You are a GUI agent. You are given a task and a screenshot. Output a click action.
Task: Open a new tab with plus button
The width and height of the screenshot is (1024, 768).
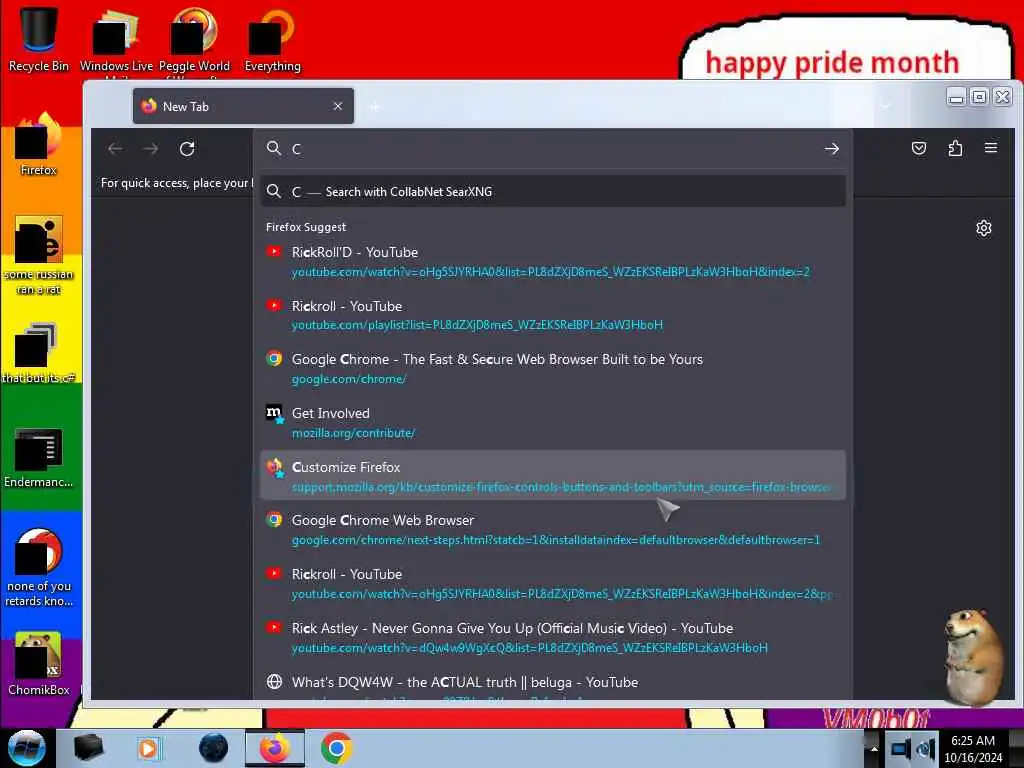[x=375, y=106]
